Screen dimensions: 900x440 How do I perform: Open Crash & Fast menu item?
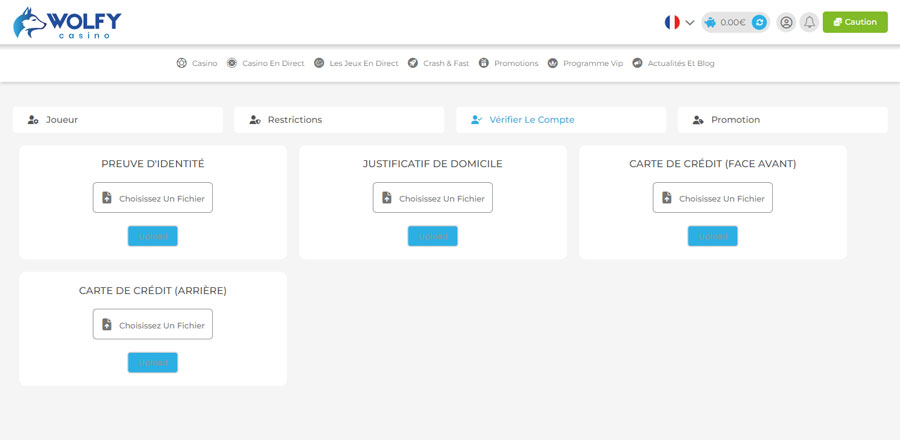click(439, 63)
